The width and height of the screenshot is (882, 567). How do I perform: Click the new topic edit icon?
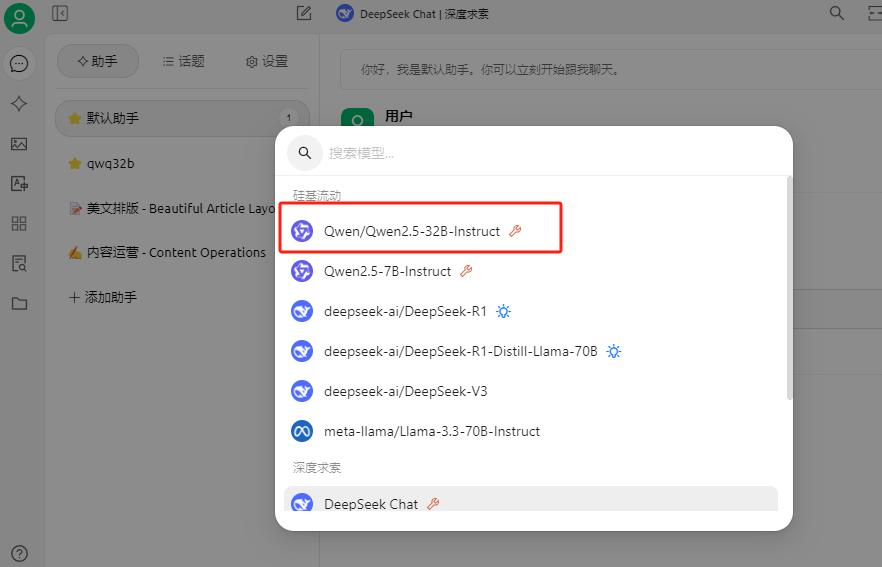pyautogui.click(x=304, y=14)
